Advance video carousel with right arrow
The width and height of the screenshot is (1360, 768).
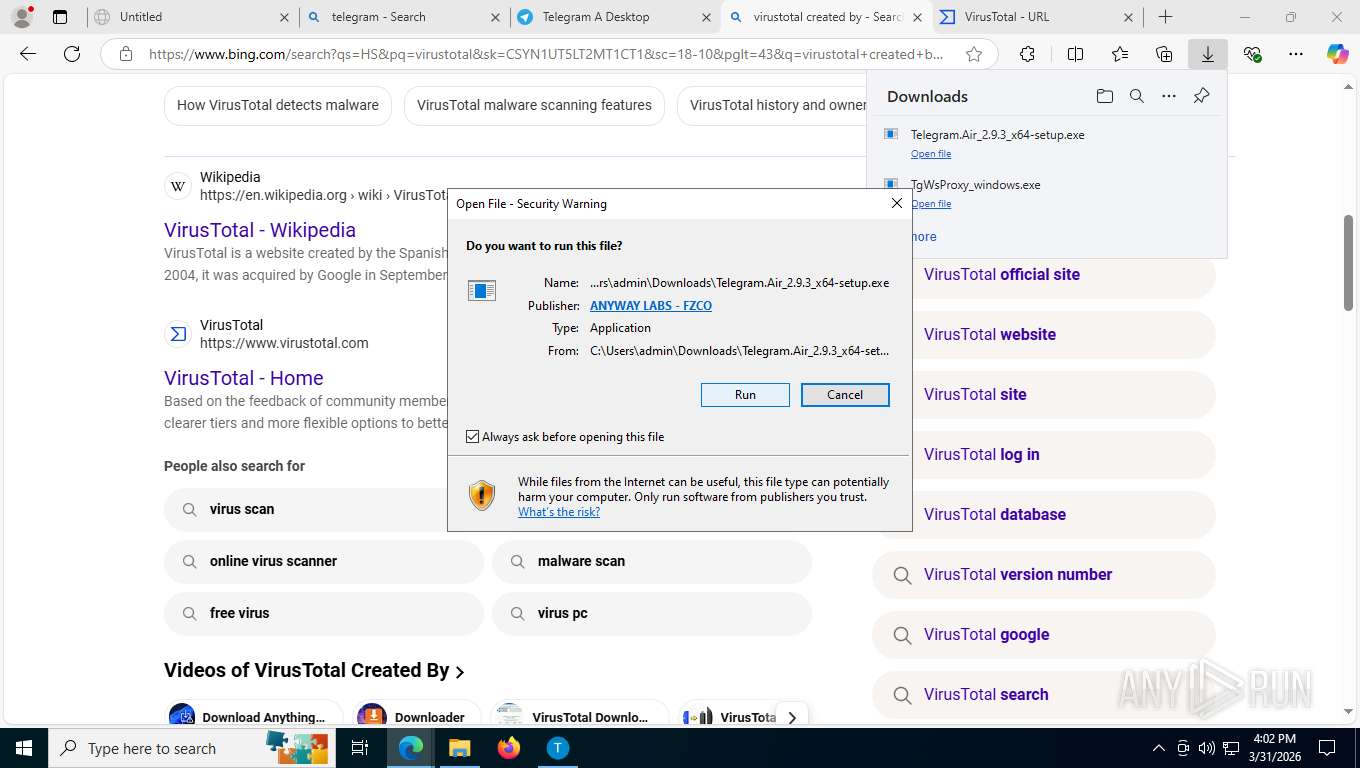(792, 717)
